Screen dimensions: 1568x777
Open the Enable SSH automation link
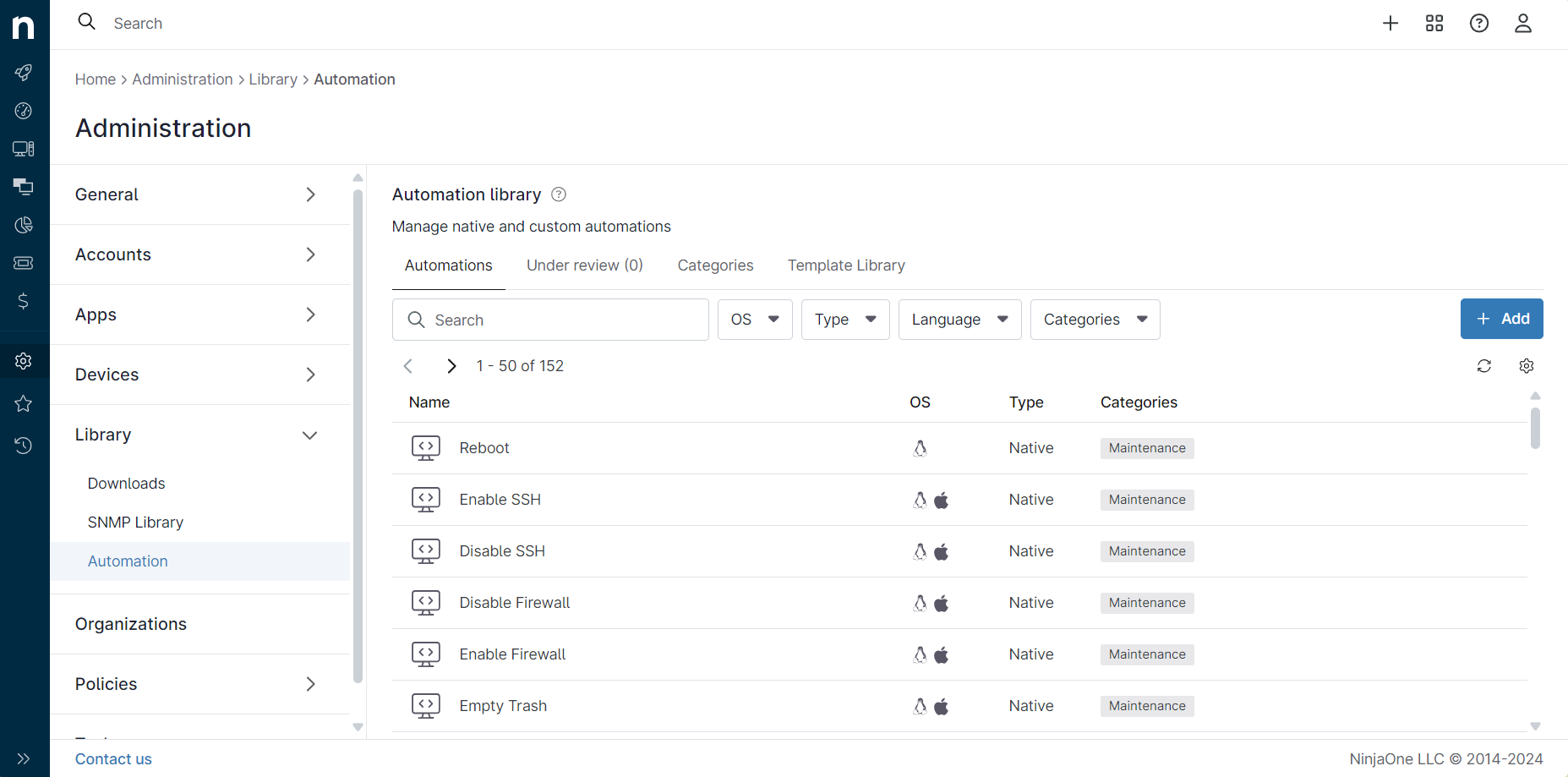[500, 499]
